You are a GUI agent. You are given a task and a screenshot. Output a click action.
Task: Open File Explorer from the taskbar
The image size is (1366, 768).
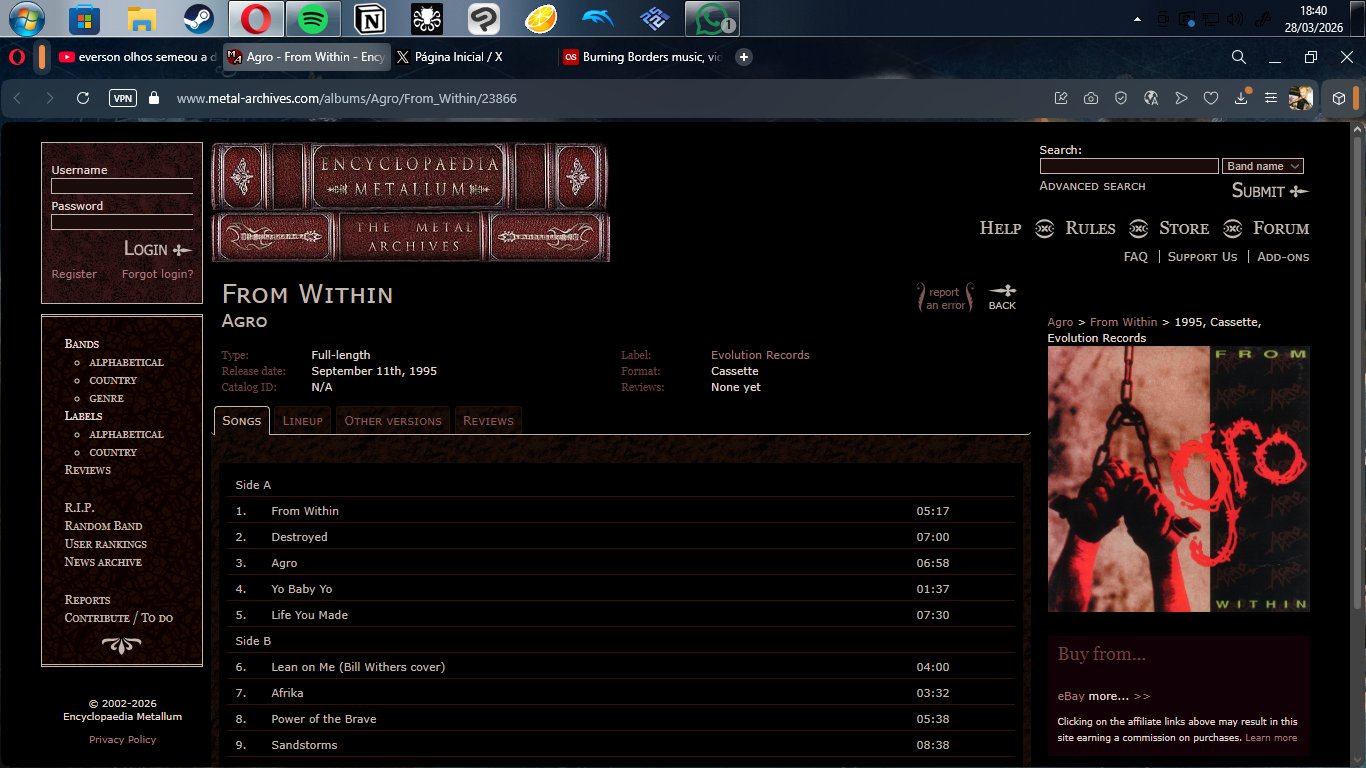coord(141,19)
